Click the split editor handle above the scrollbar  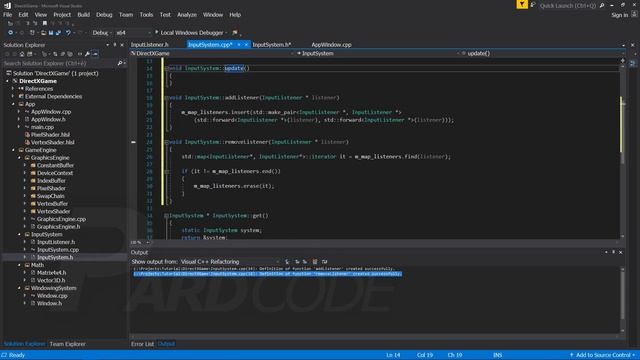coord(622,60)
